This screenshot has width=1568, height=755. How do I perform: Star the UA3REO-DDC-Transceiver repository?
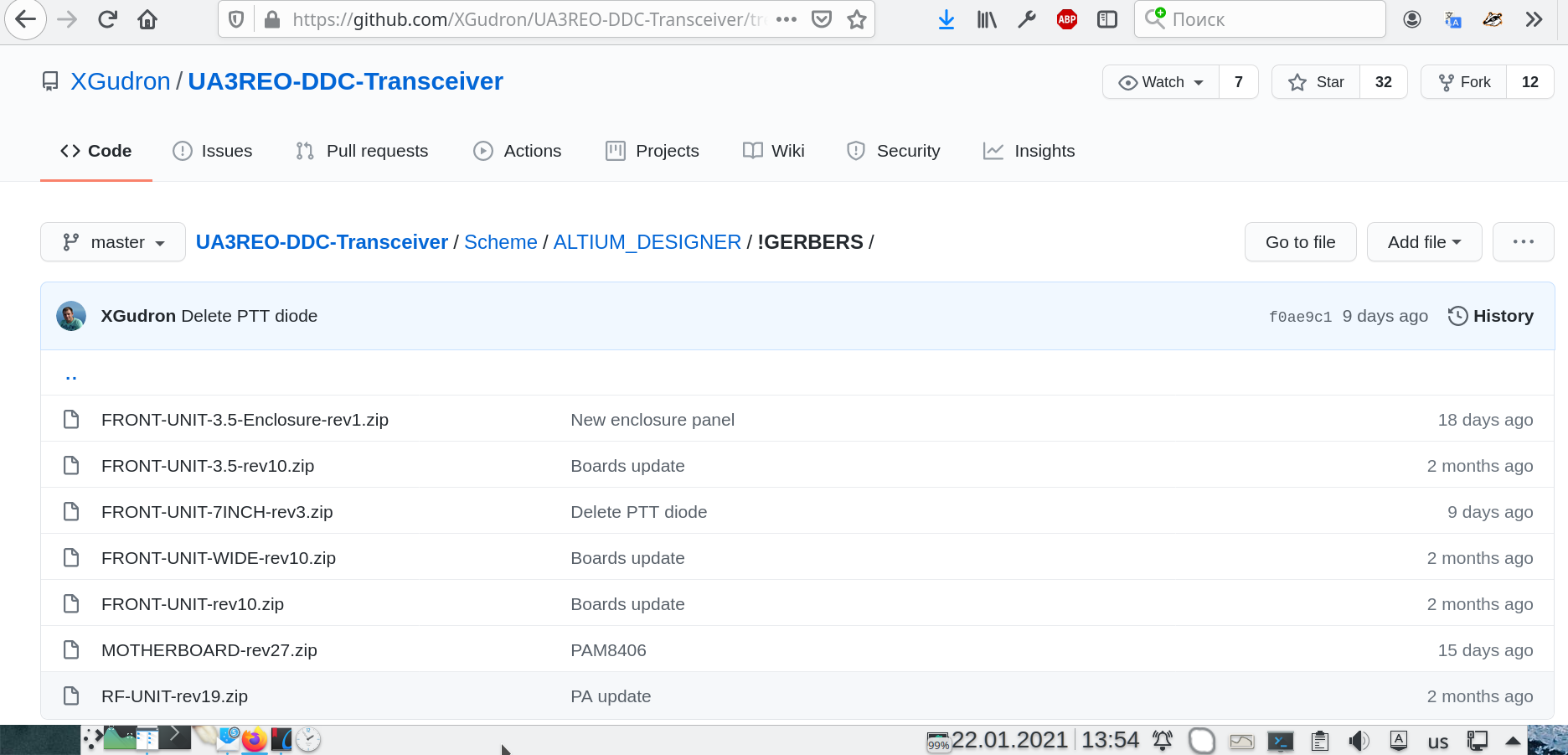tap(1316, 82)
